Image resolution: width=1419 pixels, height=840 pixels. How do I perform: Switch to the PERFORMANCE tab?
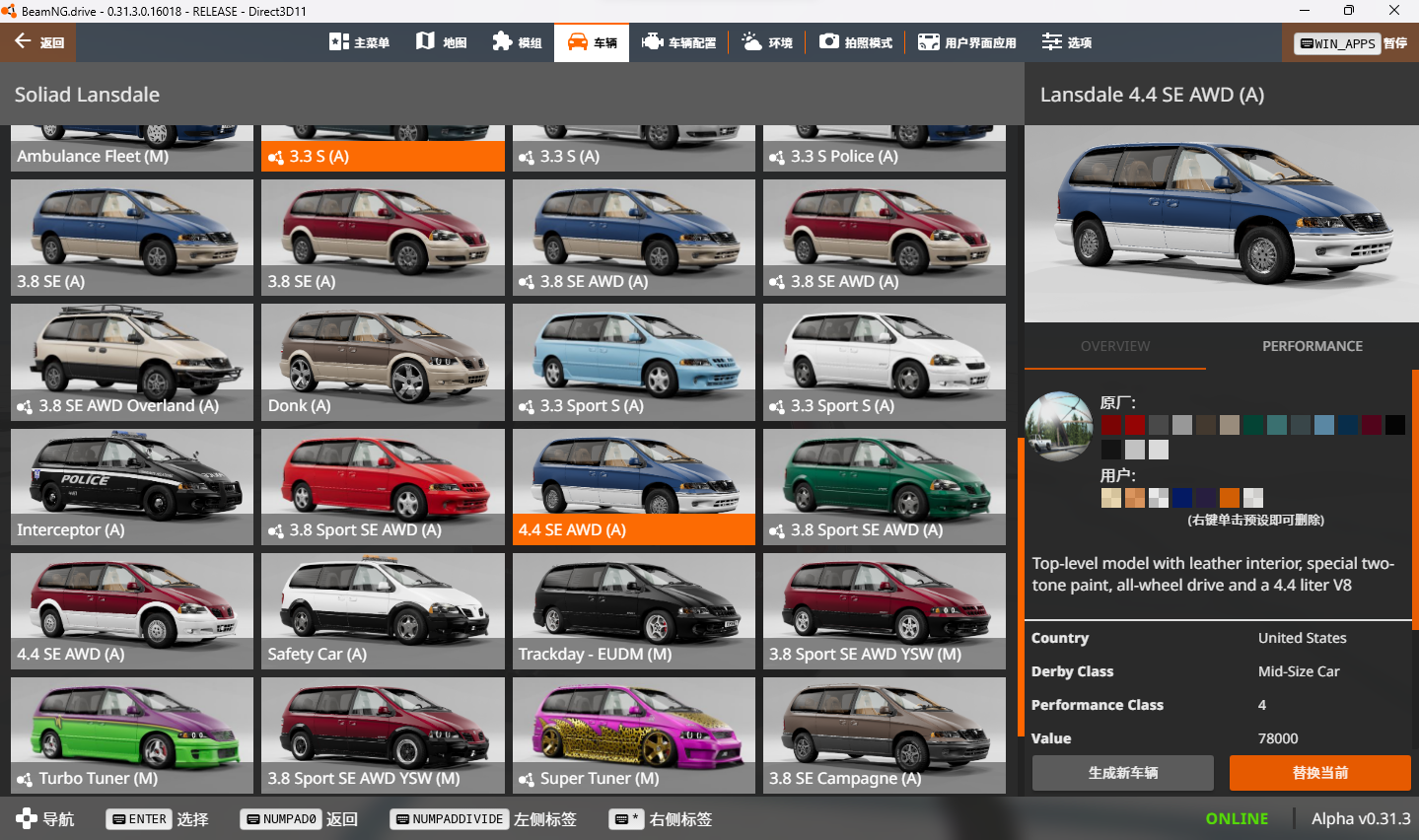tap(1313, 346)
